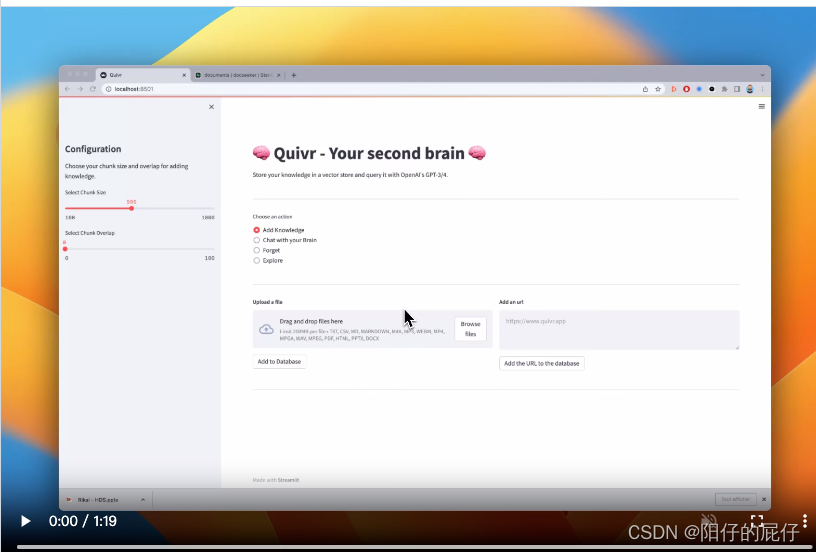Click the Select Chunk Size slider handle
Image resolution: width=816 pixels, height=552 pixels.
pos(132,208)
